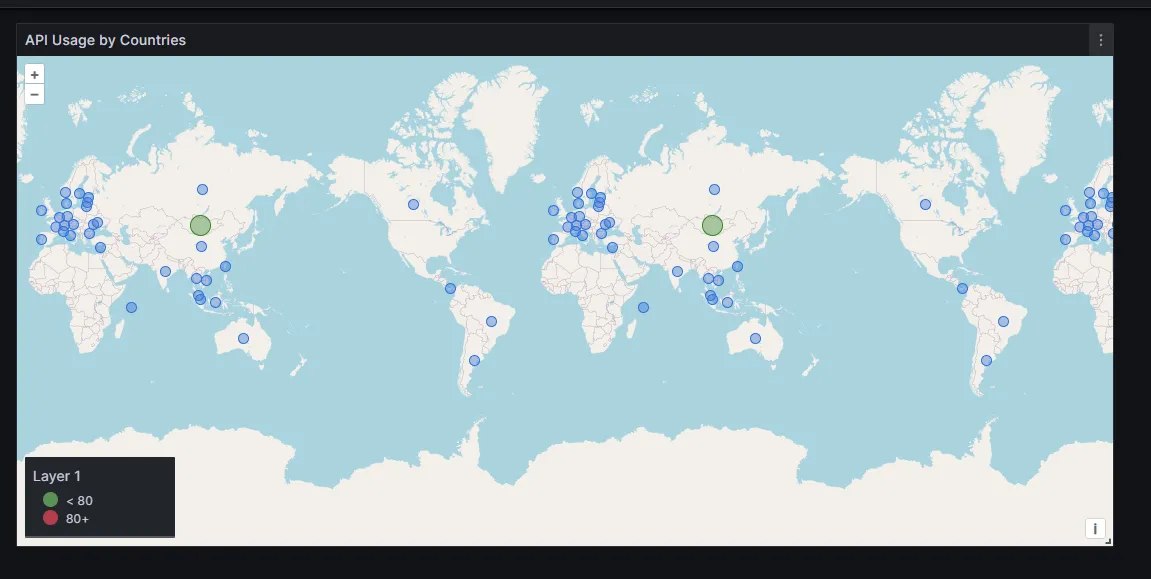Click the green < 80 legend swatch
Screen dimensions: 1151x579
click(48, 500)
